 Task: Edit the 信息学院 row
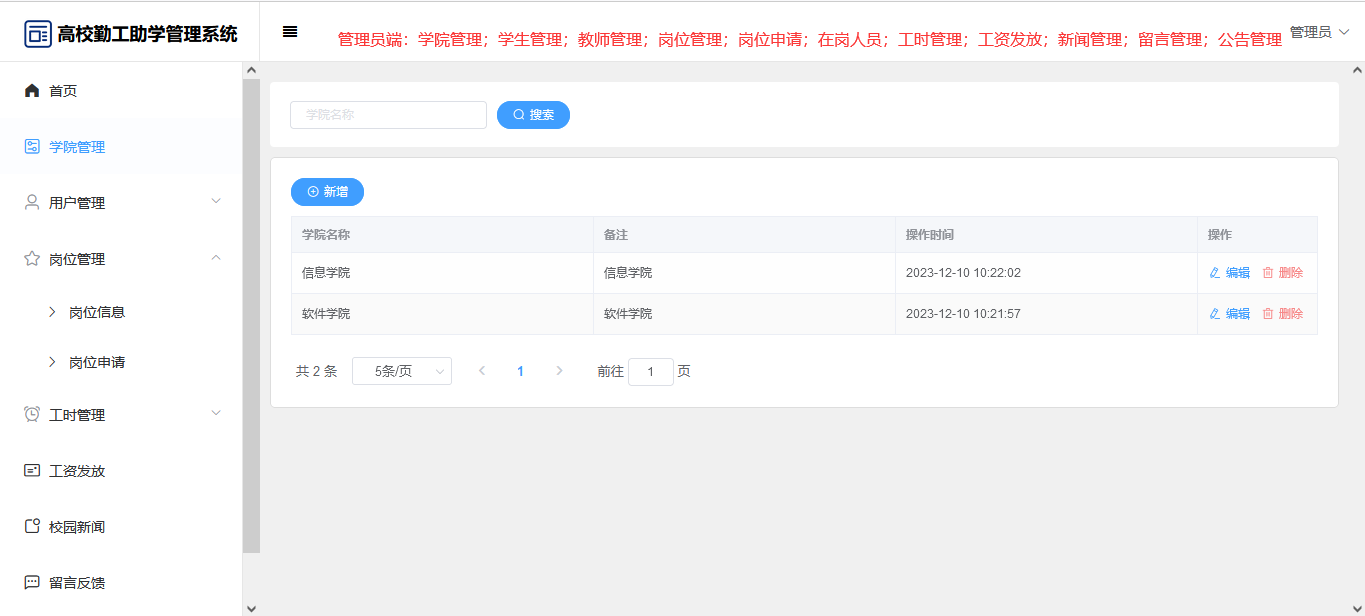1229,273
